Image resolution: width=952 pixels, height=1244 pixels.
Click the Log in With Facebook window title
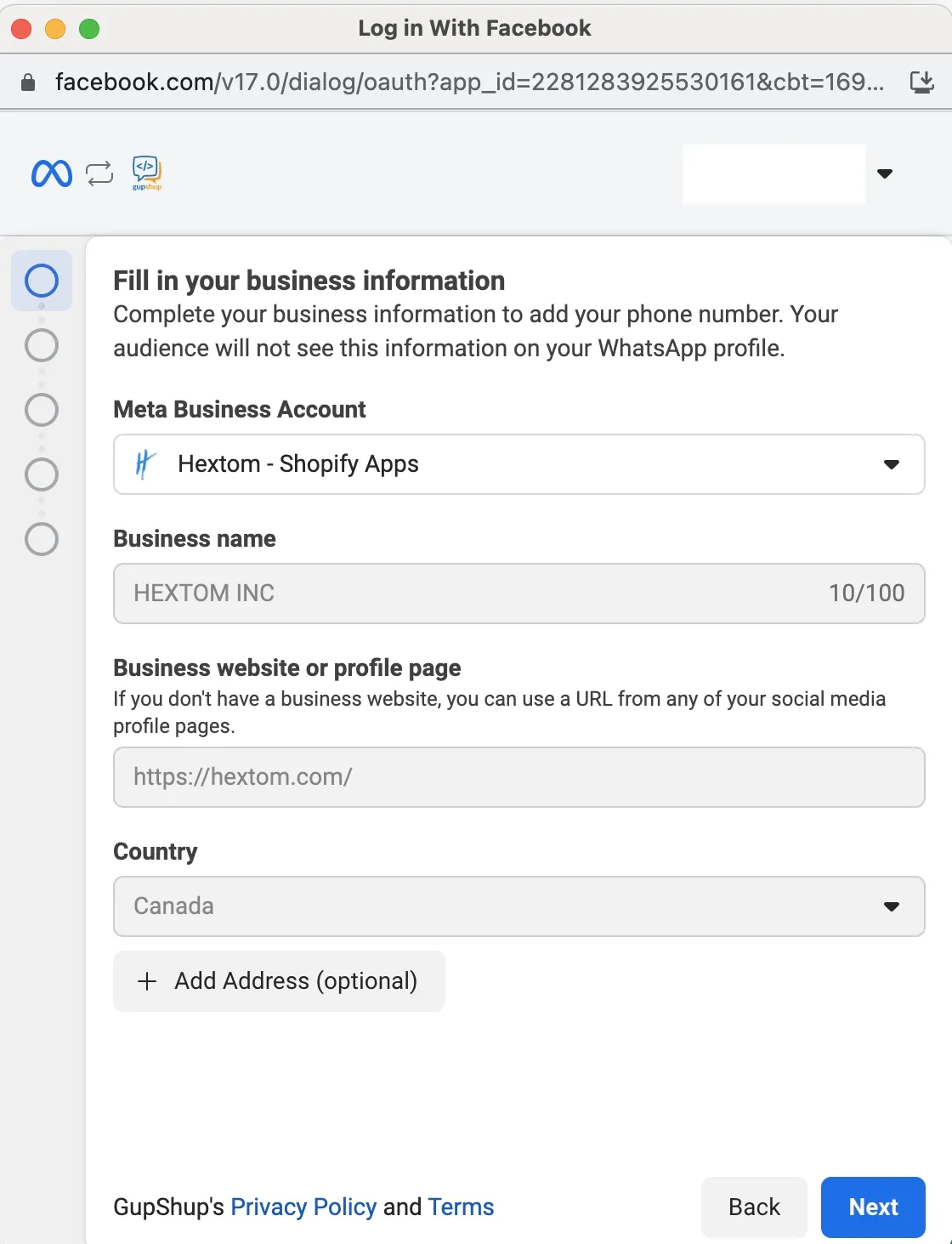(474, 28)
